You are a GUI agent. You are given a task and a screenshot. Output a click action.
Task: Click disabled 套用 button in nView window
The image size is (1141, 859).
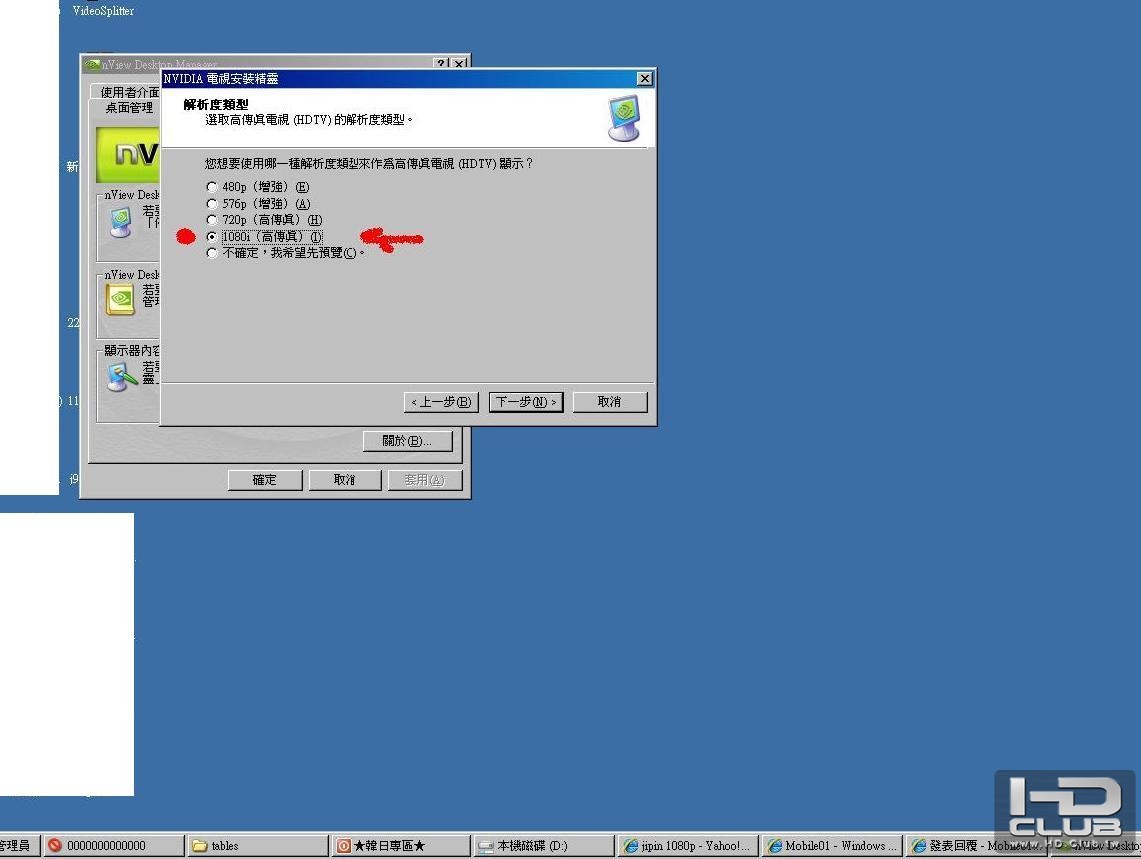[425, 480]
